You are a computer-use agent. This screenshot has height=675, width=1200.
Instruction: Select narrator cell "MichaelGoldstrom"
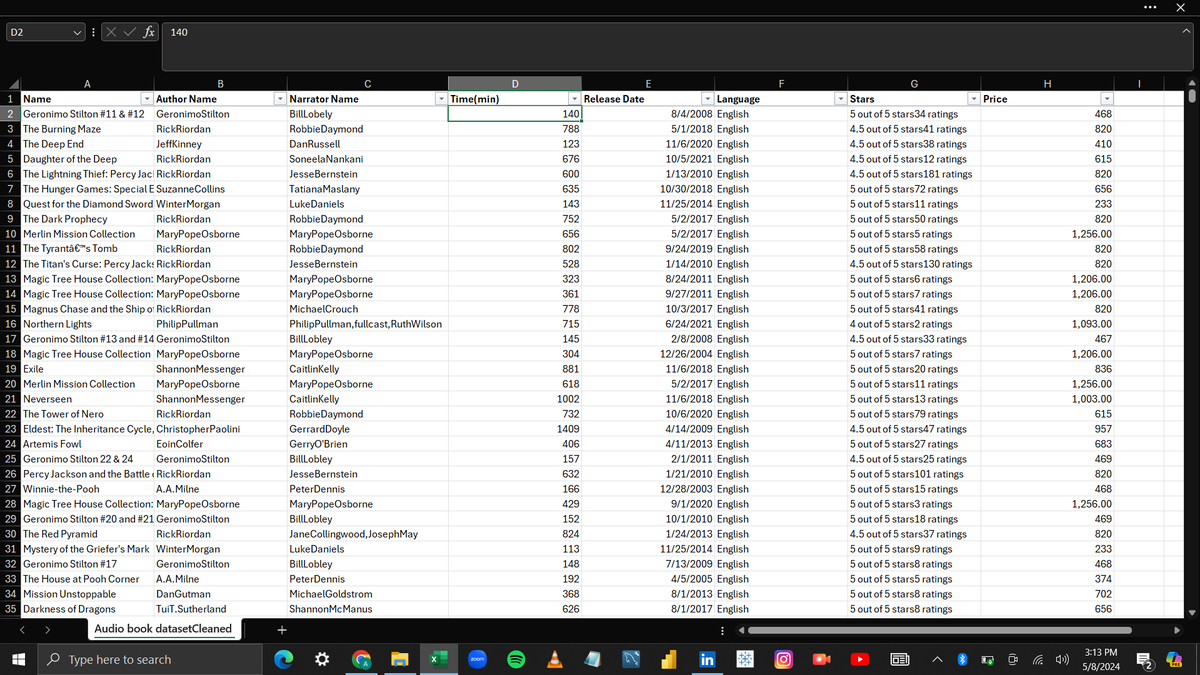[x=367, y=594]
